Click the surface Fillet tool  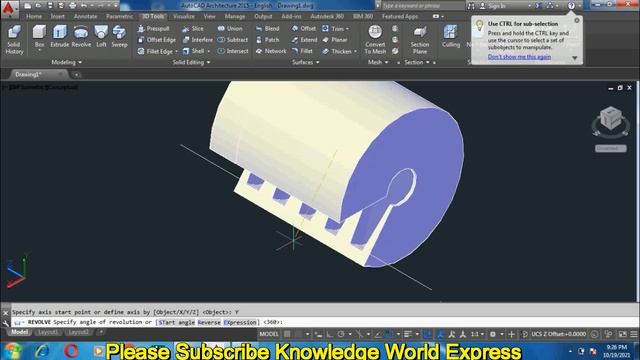pos(302,51)
